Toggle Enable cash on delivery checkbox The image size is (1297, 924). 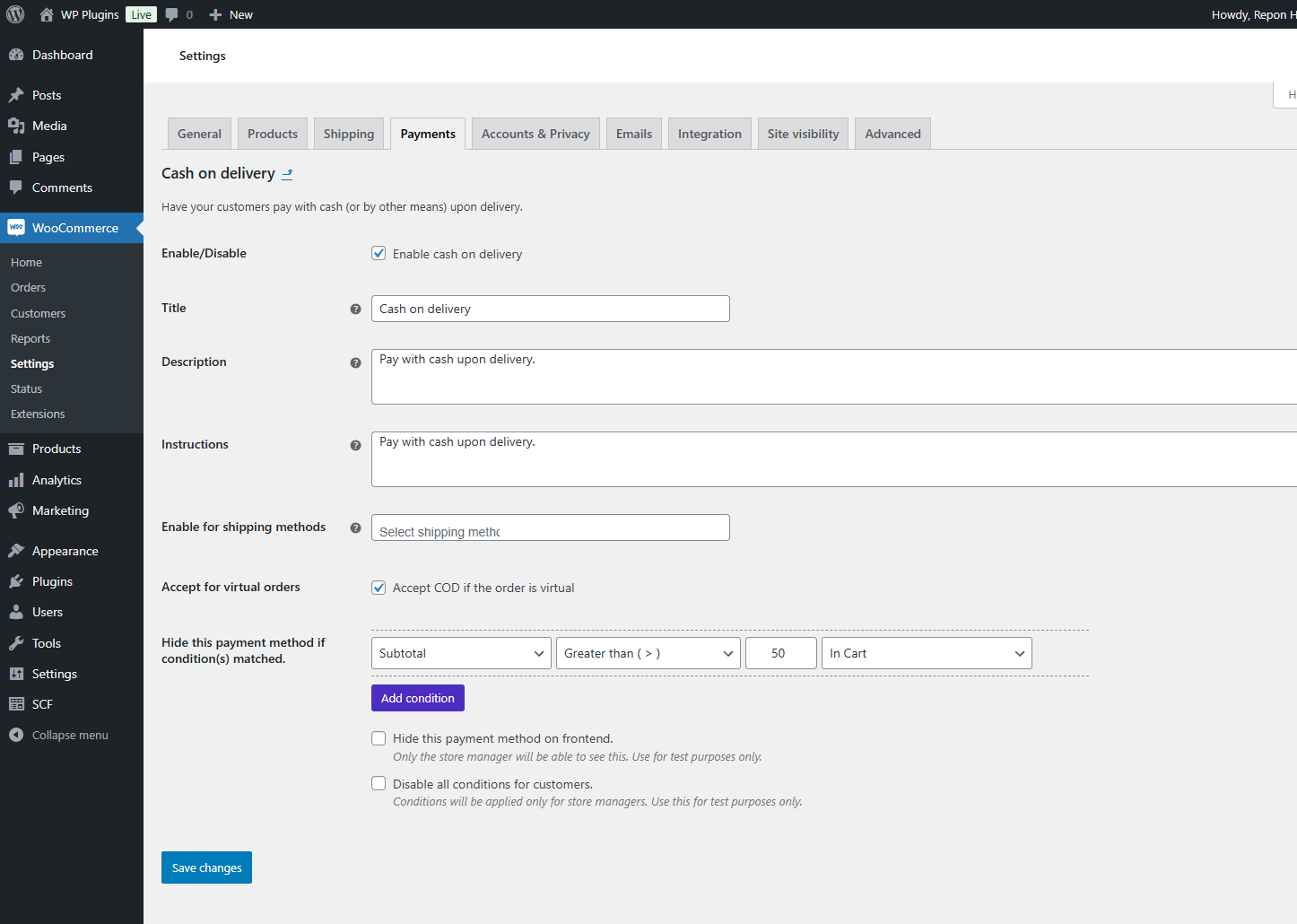[x=379, y=253]
